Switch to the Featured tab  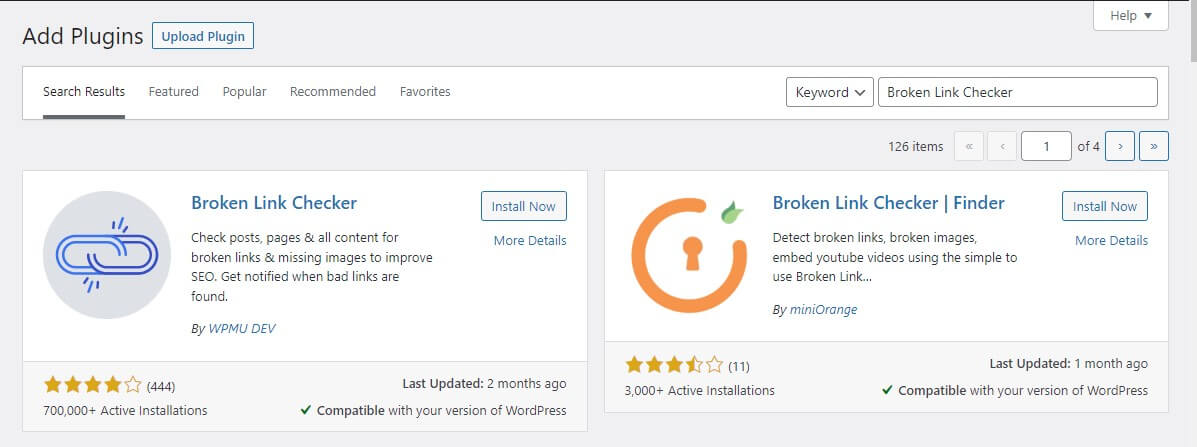click(x=173, y=92)
